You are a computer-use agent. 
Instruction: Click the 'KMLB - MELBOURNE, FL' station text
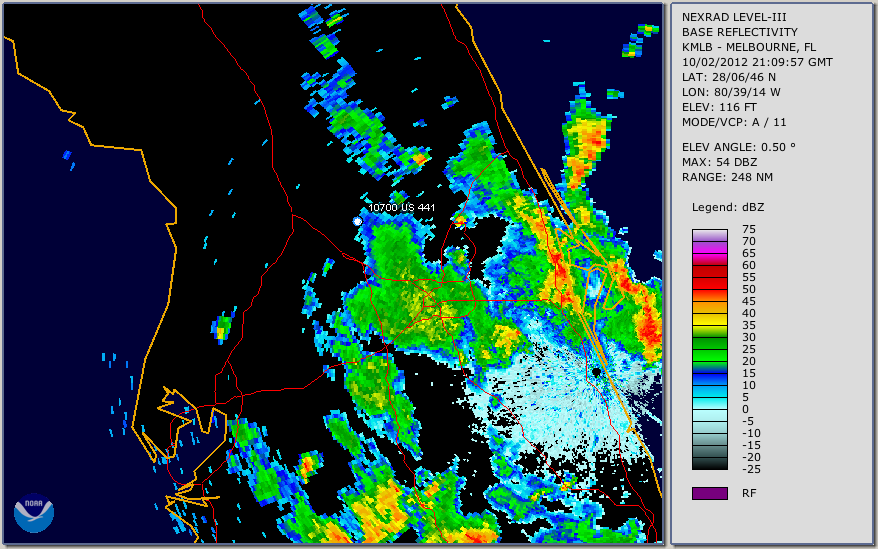tap(749, 47)
